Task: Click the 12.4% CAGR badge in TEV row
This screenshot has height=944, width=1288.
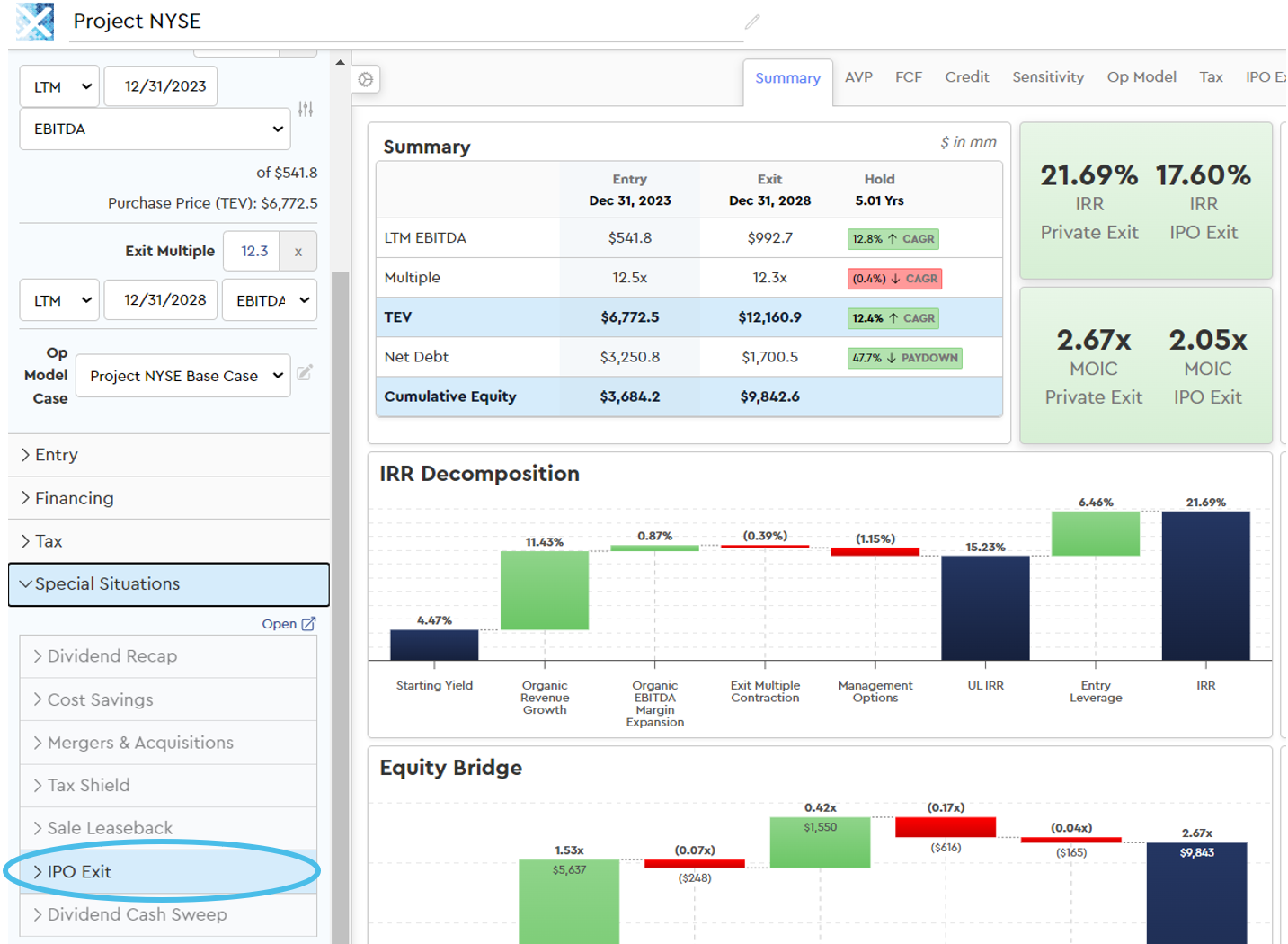Action: 893,317
